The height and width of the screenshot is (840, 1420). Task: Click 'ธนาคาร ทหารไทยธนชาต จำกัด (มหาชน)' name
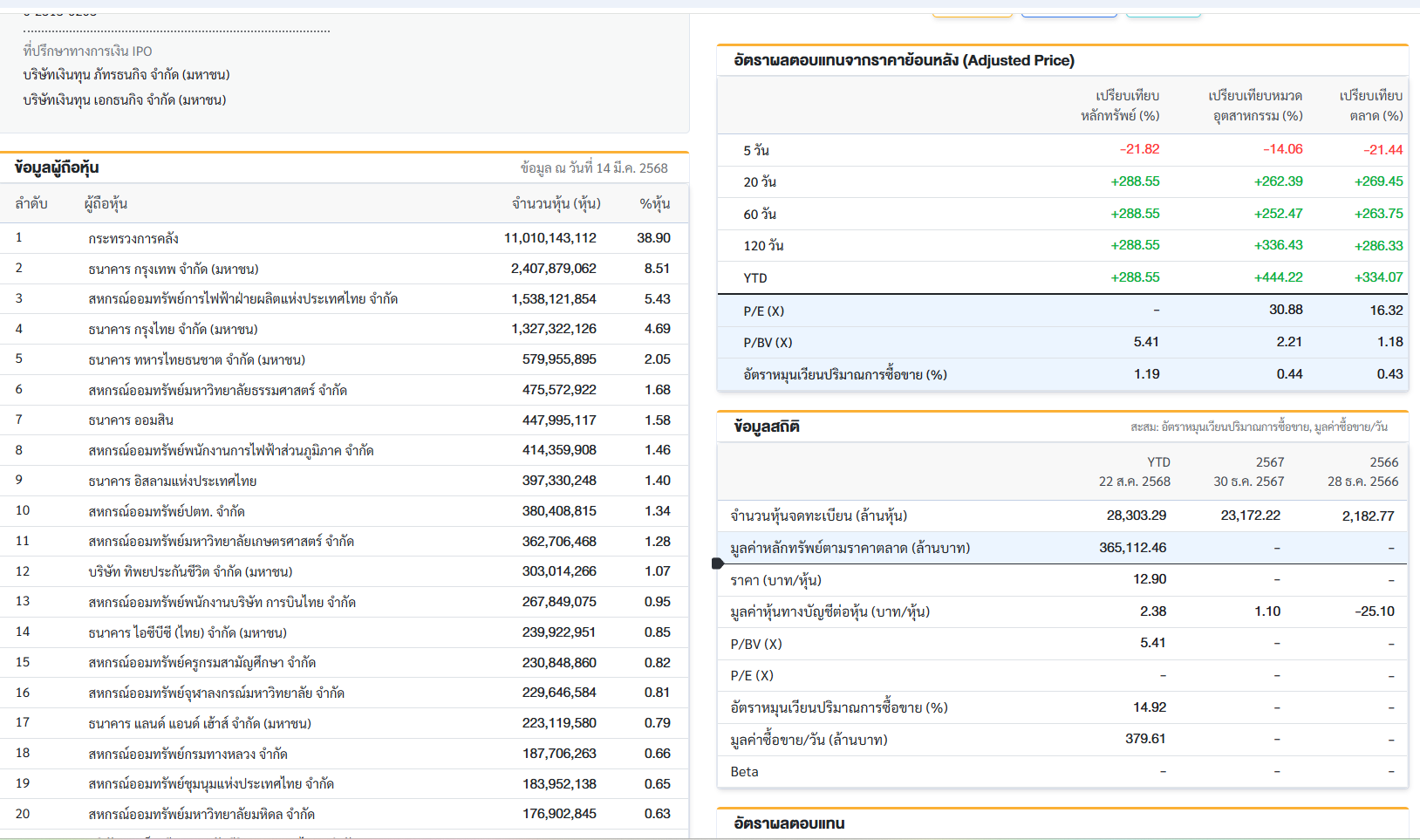click(x=196, y=359)
